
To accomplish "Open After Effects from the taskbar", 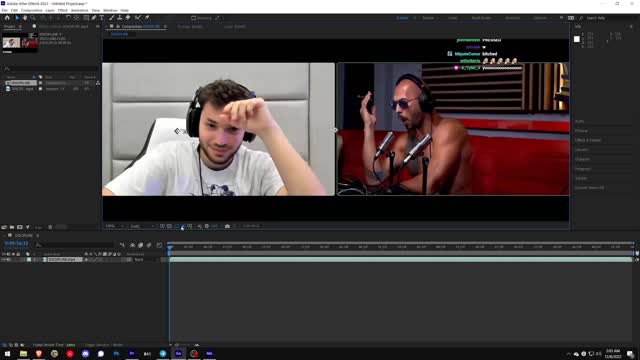I will point(178,353).
